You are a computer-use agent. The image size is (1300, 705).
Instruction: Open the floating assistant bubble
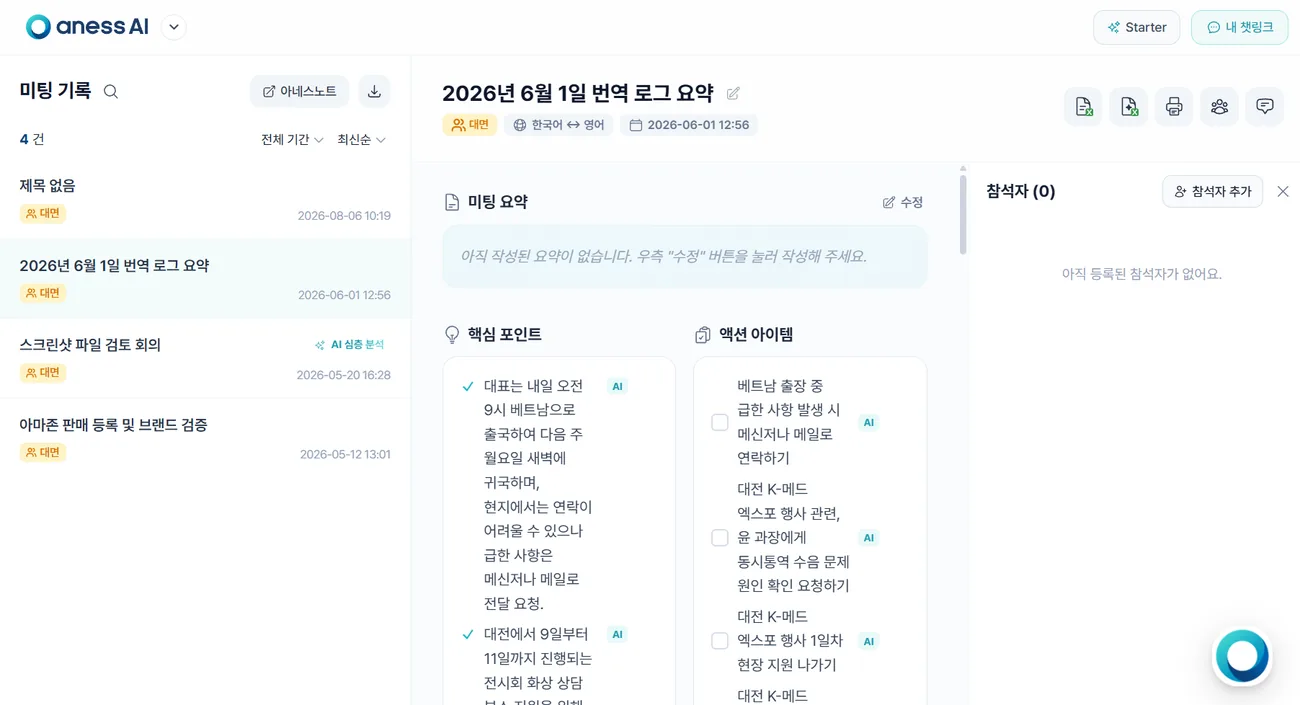pos(1242,657)
